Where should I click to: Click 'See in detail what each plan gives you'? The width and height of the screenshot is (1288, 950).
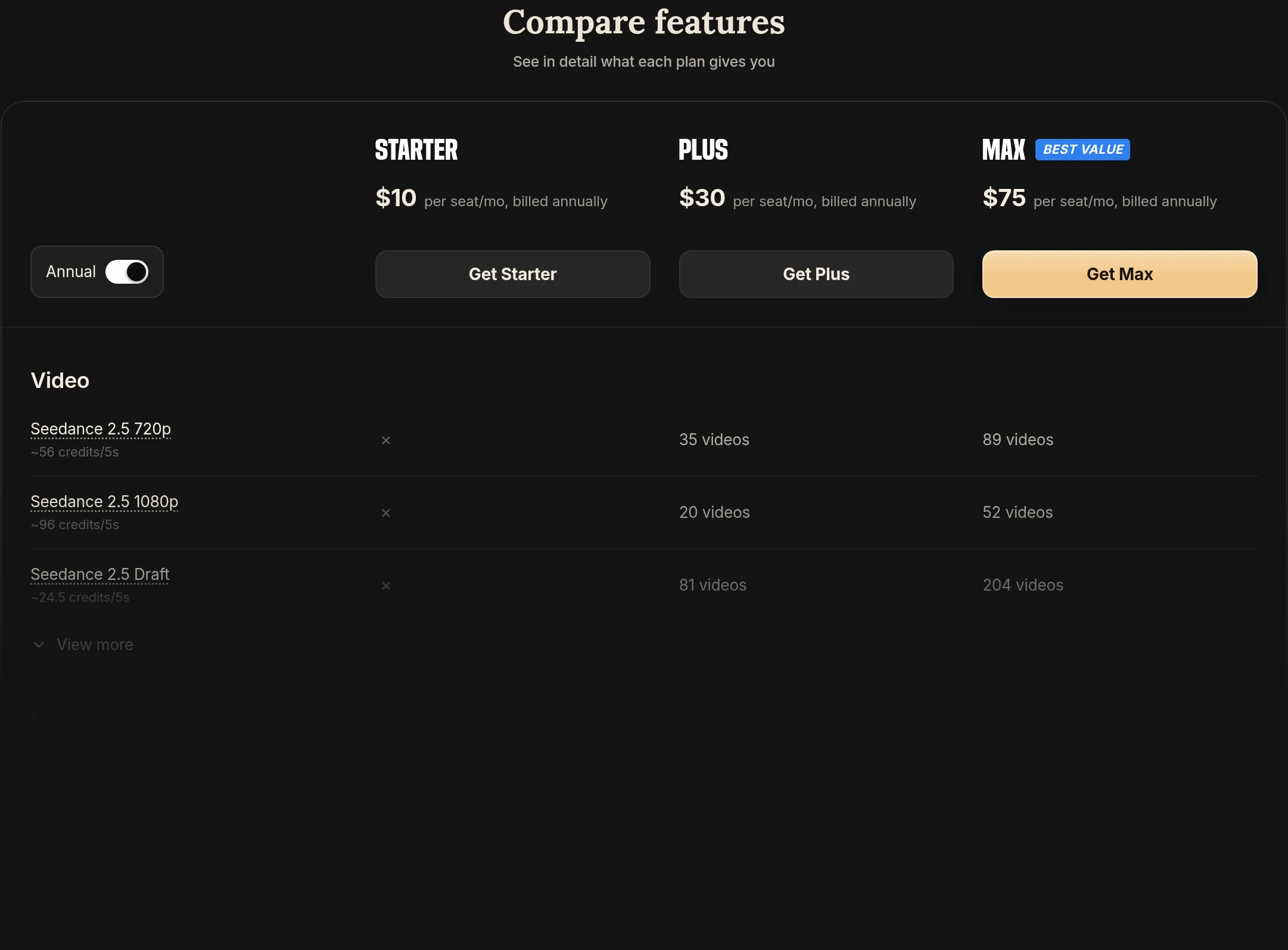pos(644,62)
